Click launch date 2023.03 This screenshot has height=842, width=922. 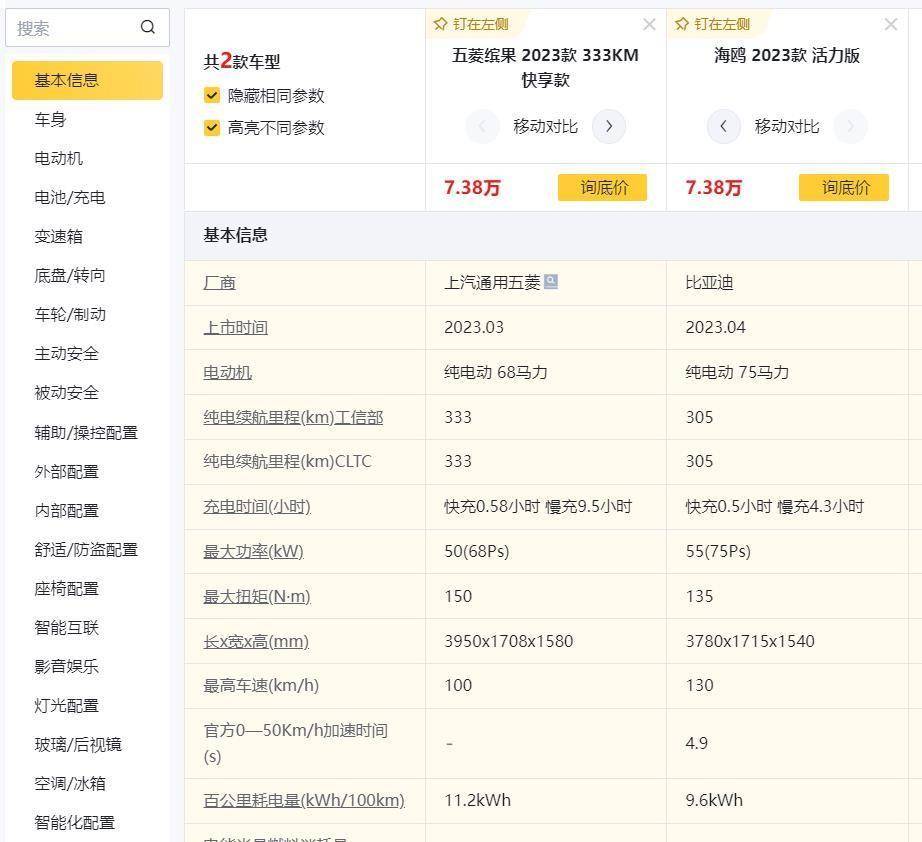pos(474,328)
